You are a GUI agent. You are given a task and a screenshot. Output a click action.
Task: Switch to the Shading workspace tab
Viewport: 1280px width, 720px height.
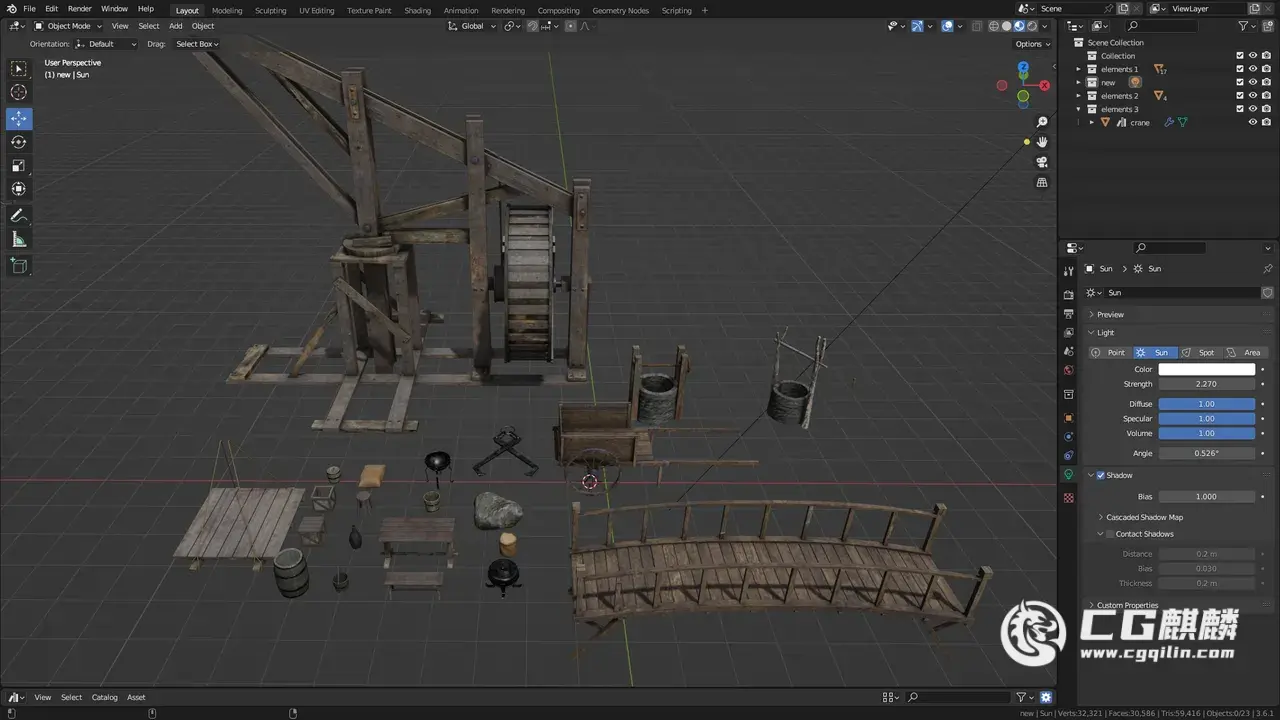point(417,10)
